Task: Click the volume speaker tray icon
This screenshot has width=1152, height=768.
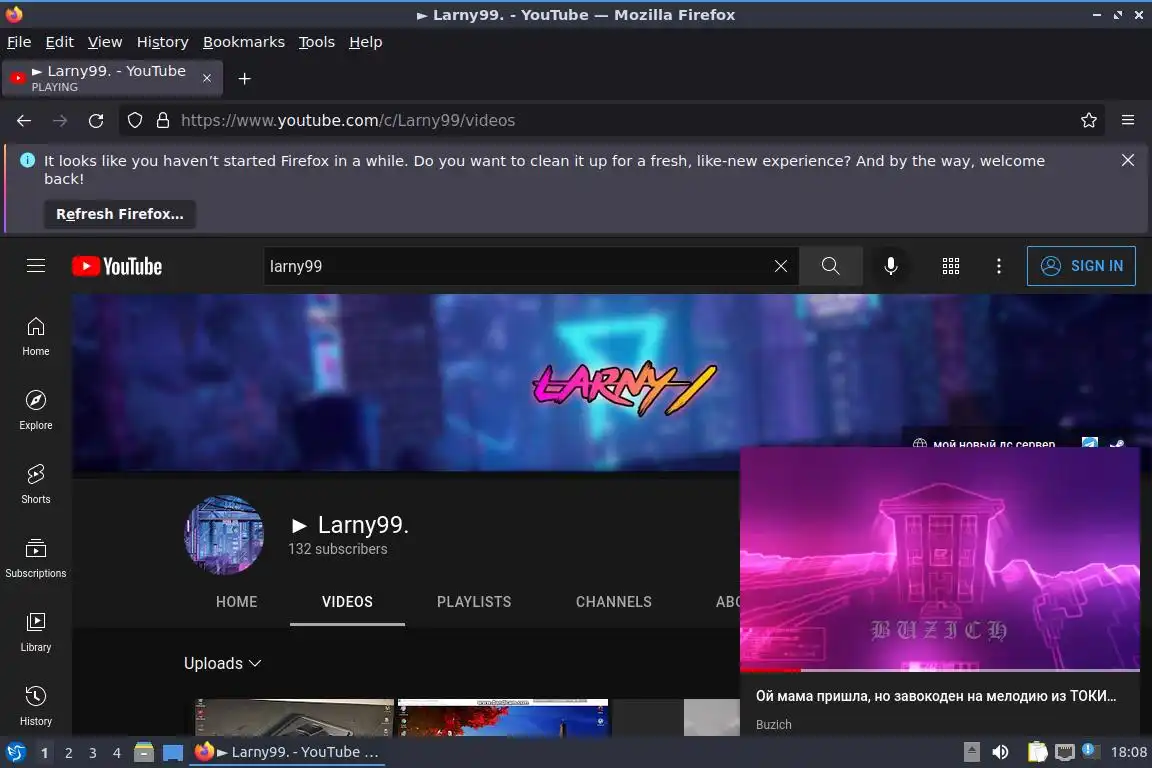Action: pyautogui.click(x=1000, y=752)
